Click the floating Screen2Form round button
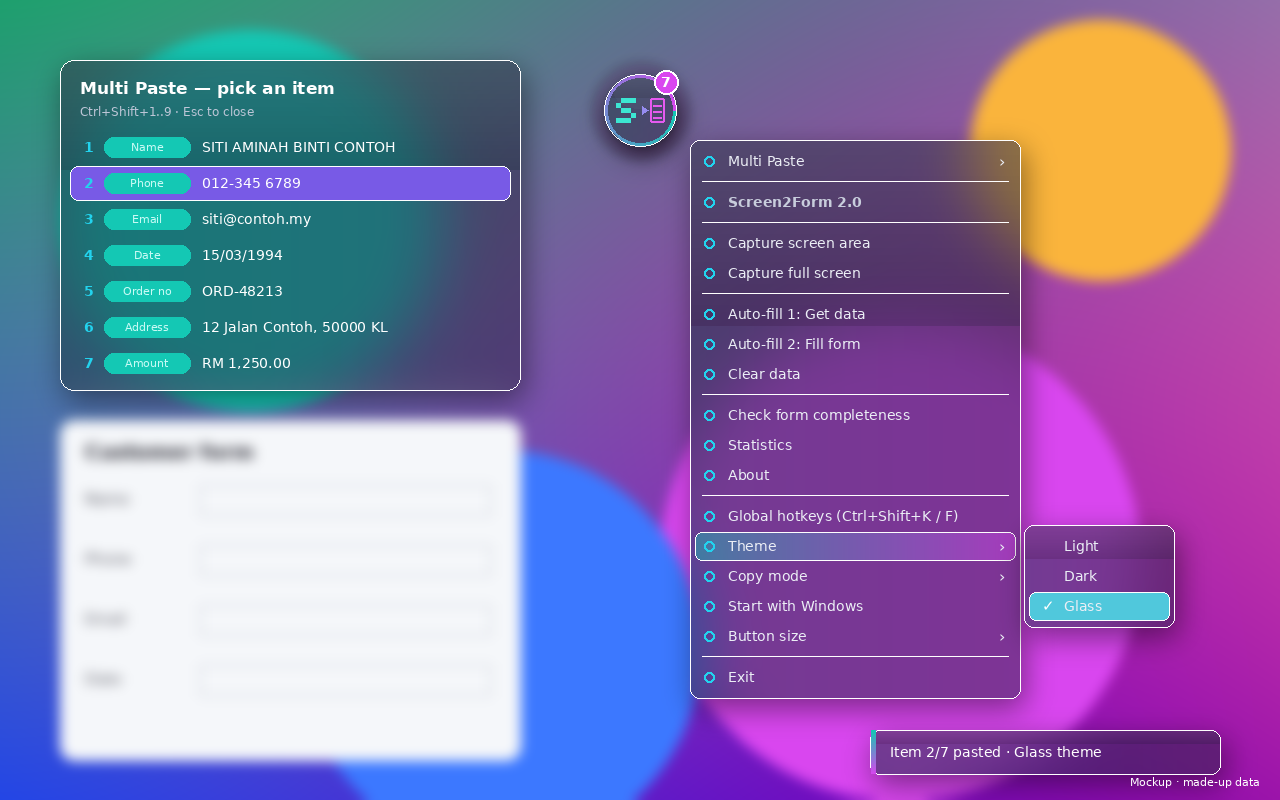The width and height of the screenshot is (1280, 800). (x=640, y=110)
